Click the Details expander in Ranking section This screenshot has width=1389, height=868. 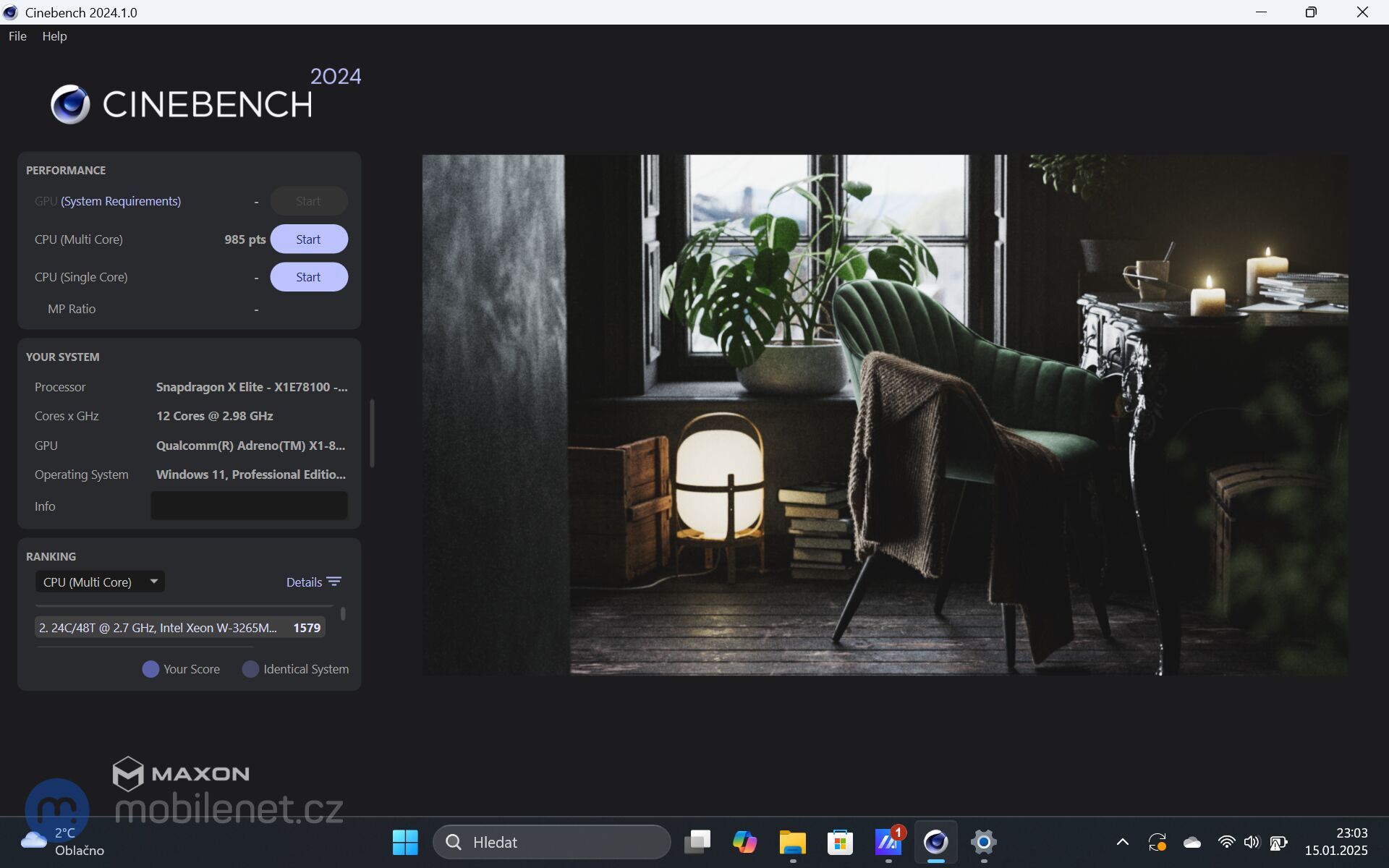[x=313, y=581]
